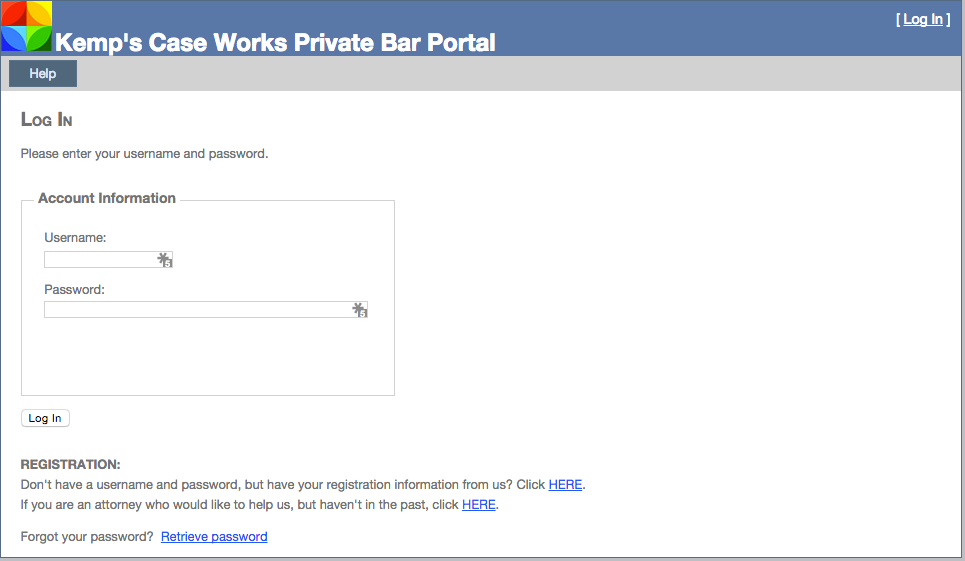Click HERE link for registration information

(565, 485)
